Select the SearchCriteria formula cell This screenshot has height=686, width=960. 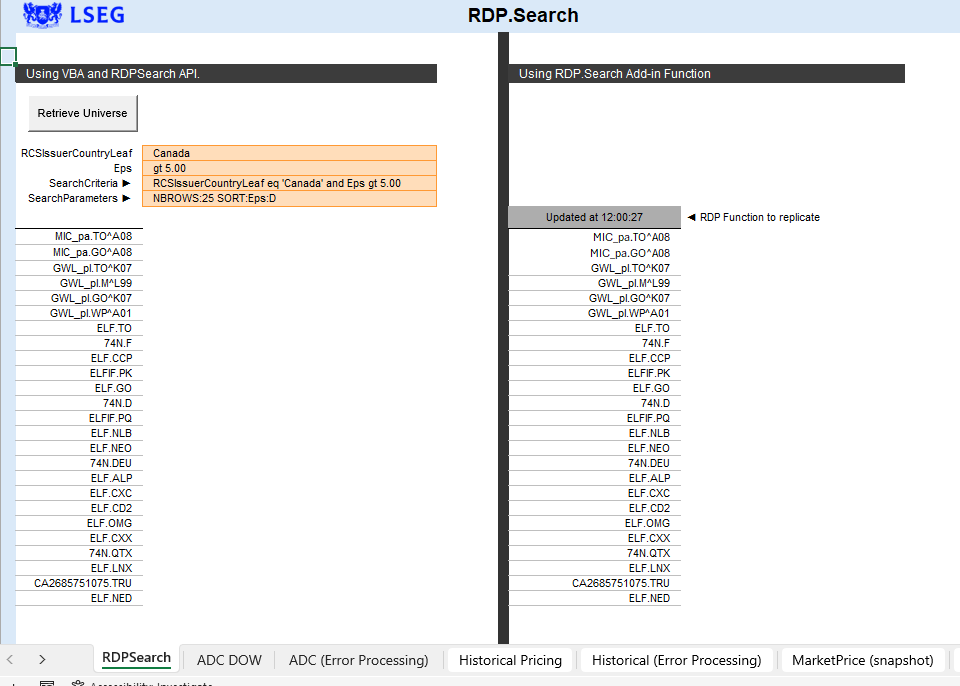289,183
